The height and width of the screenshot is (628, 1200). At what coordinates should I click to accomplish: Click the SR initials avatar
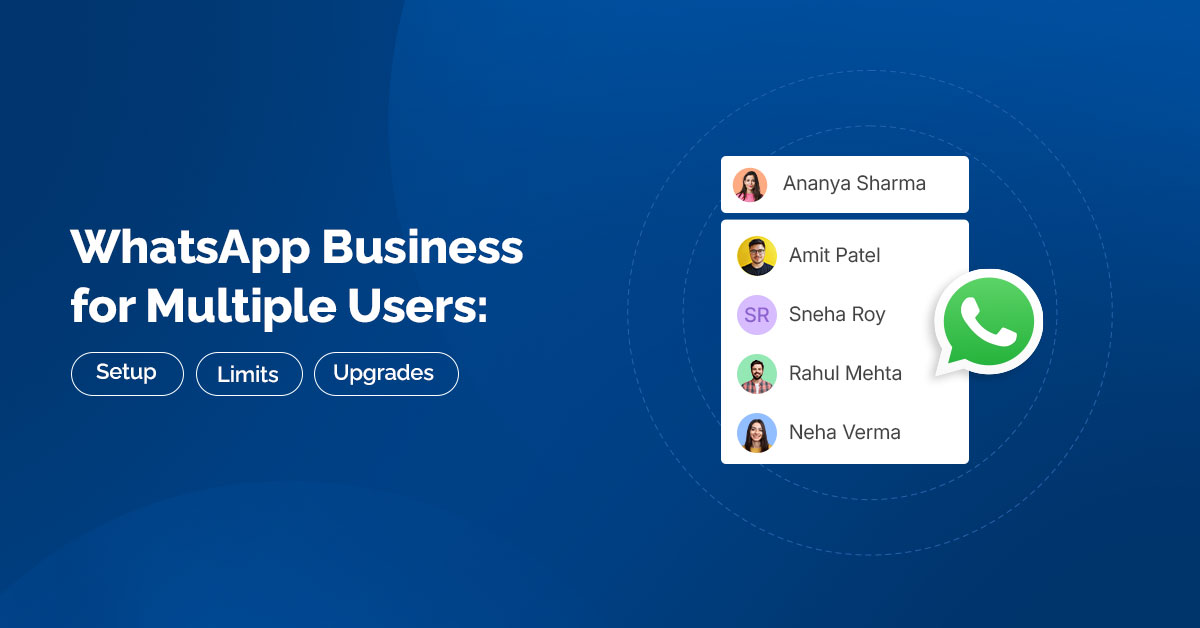[757, 315]
